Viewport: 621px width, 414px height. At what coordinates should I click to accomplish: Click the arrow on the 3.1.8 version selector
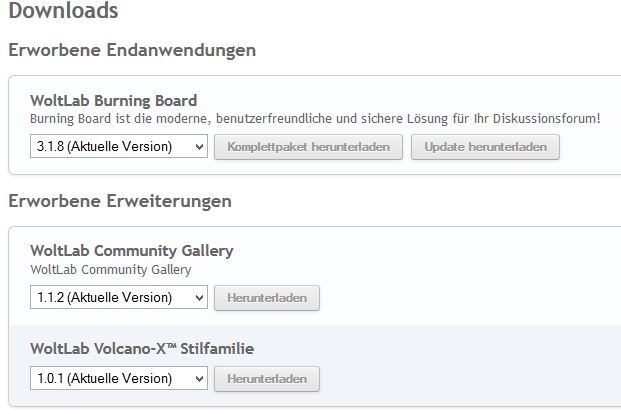(198, 147)
